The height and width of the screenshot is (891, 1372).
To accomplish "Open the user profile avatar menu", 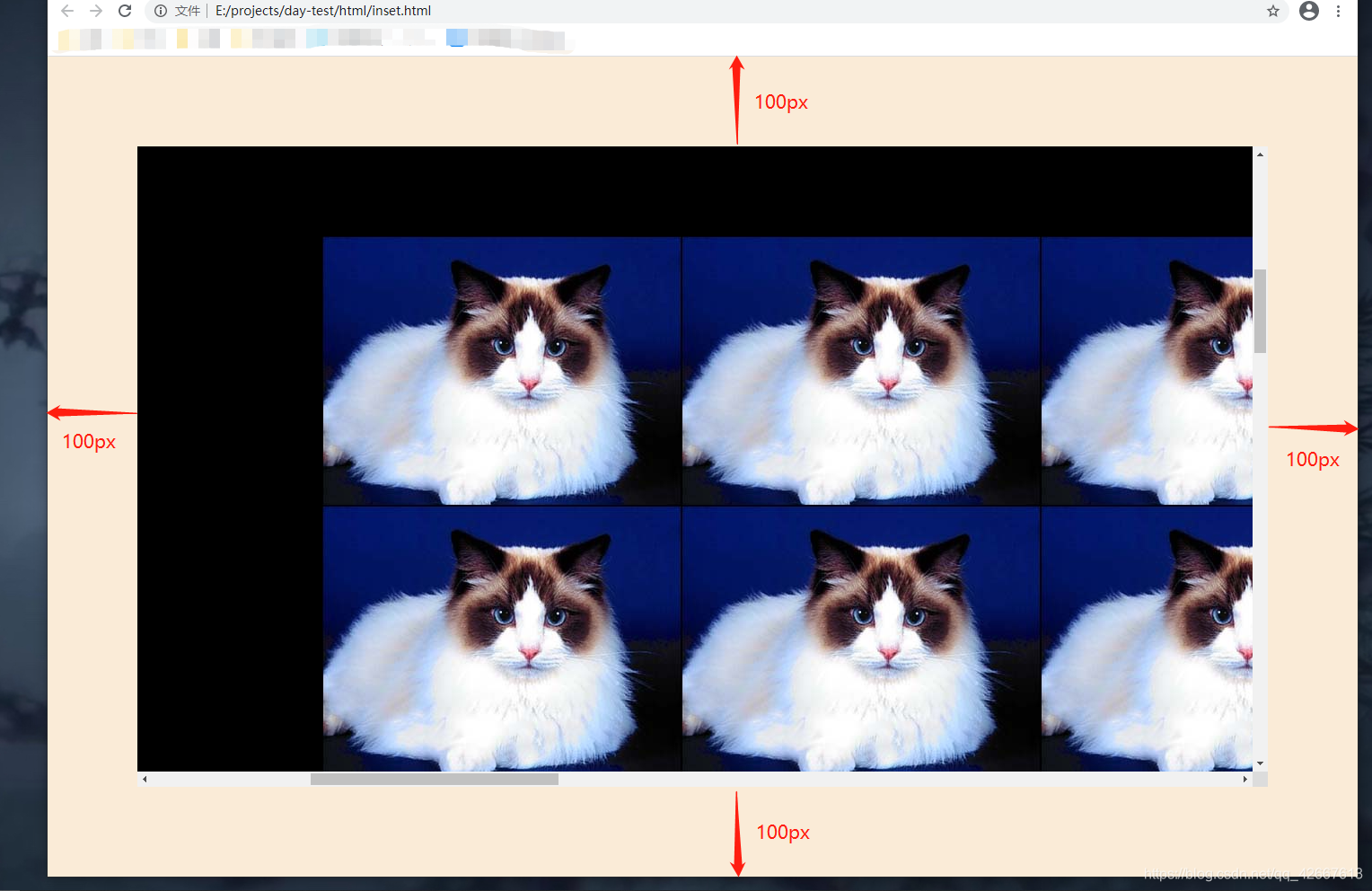I will coord(1309,11).
